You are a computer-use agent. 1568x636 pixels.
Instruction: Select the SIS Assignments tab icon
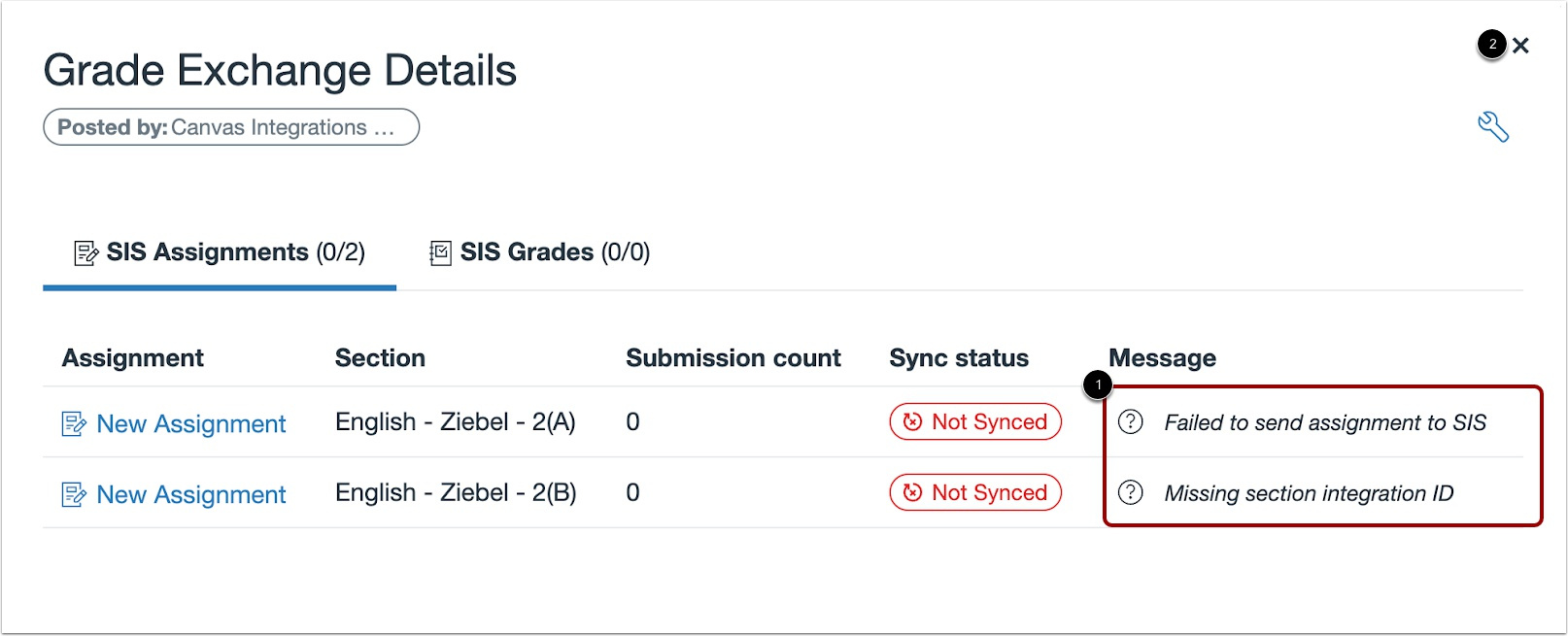(84, 251)
